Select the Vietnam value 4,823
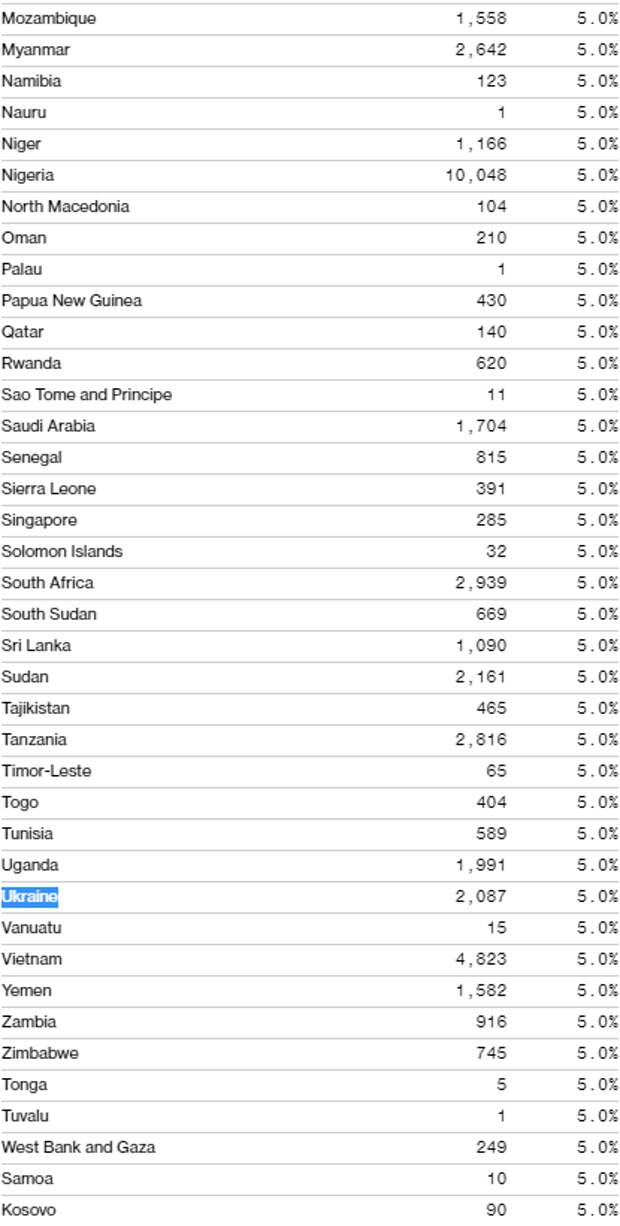 481,959
